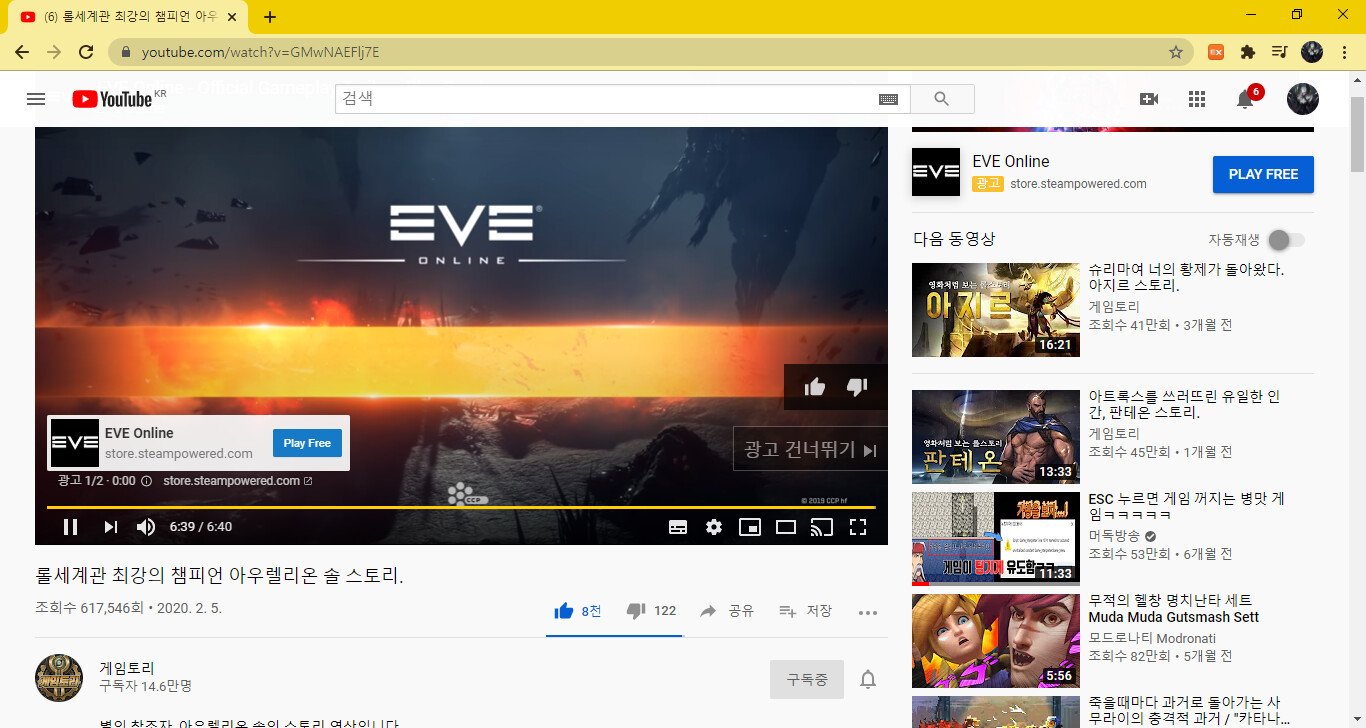Viewport: 1366px width, 728px height.
Task: Enter fullscreen mode
Action: tap(857, 527)
